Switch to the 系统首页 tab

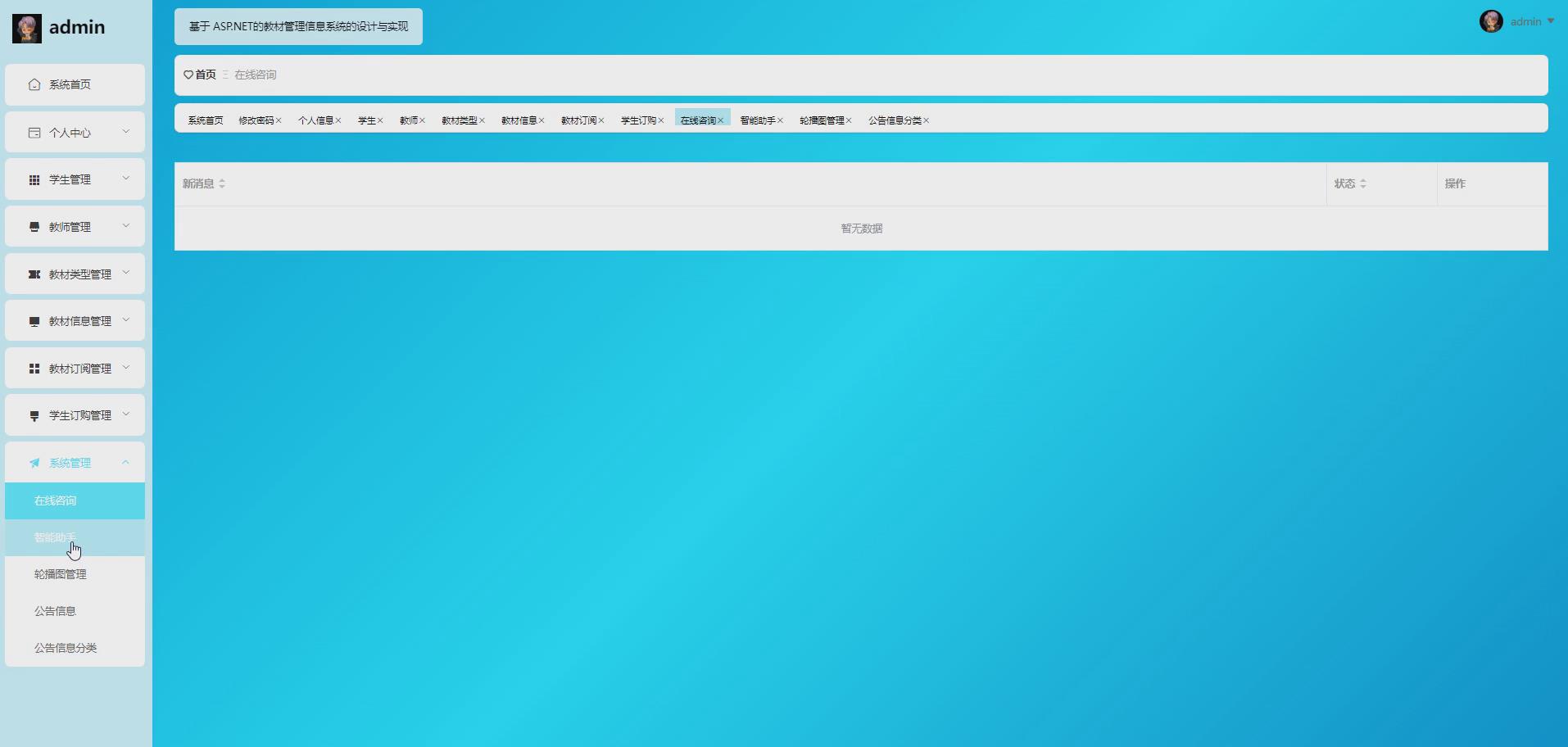tap(206, 120)
